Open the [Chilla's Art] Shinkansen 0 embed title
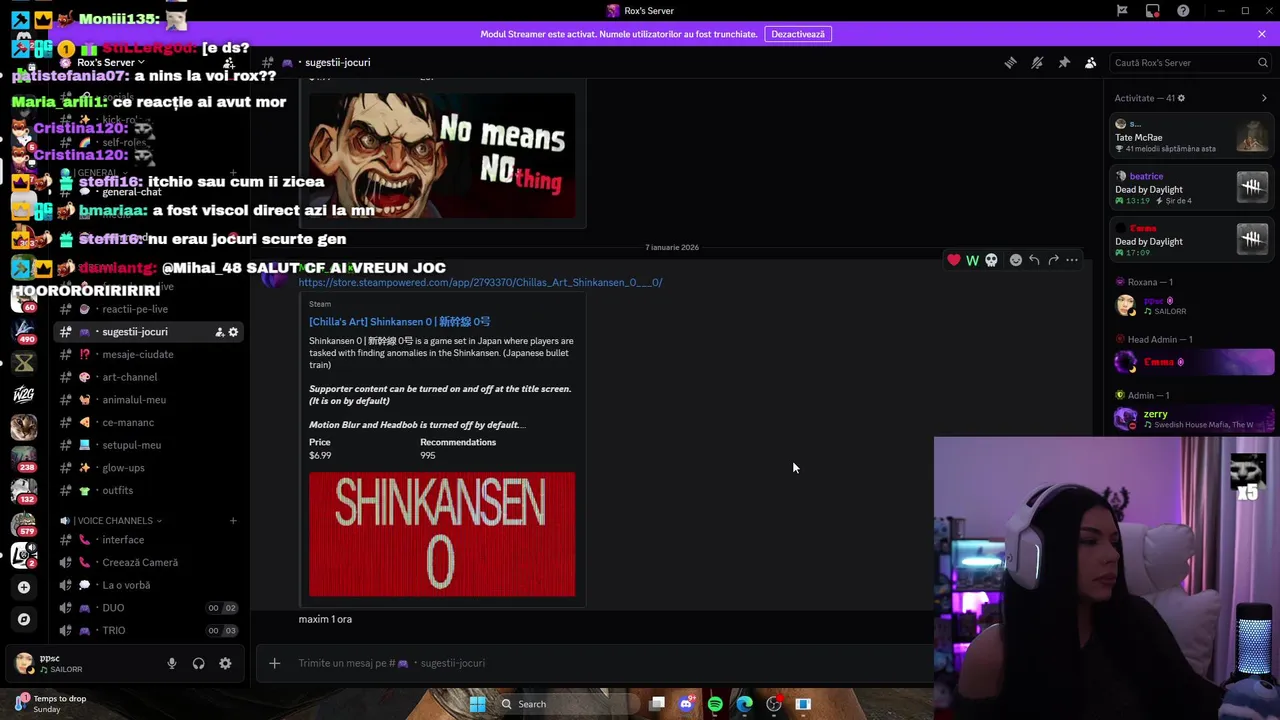Screen dimensions: 1280x720 click(399, 322)
